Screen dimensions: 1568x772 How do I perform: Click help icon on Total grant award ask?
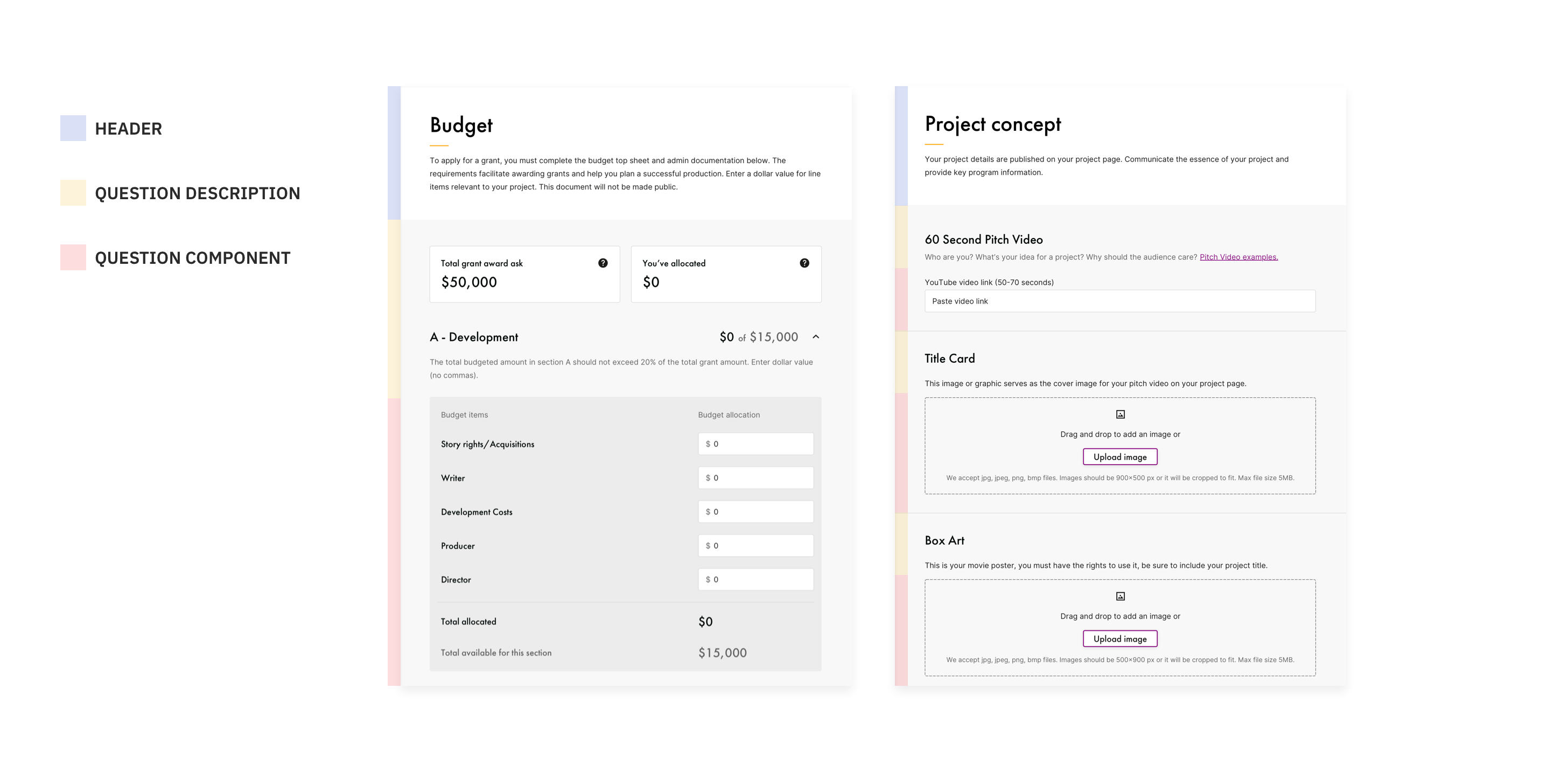[603, 263]
